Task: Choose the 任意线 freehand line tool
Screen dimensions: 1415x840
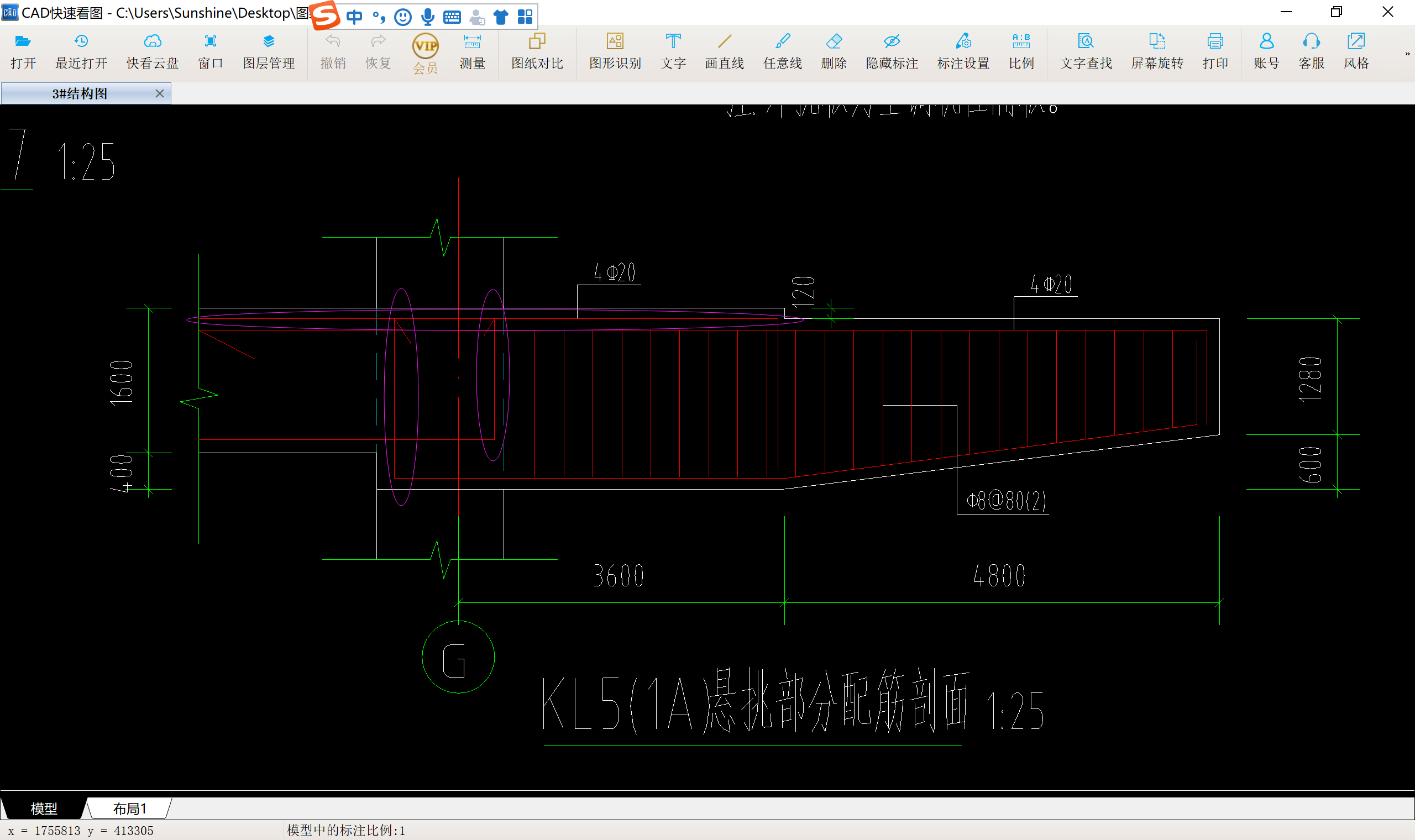Action: pyautogui.click(x=783, y=52)
